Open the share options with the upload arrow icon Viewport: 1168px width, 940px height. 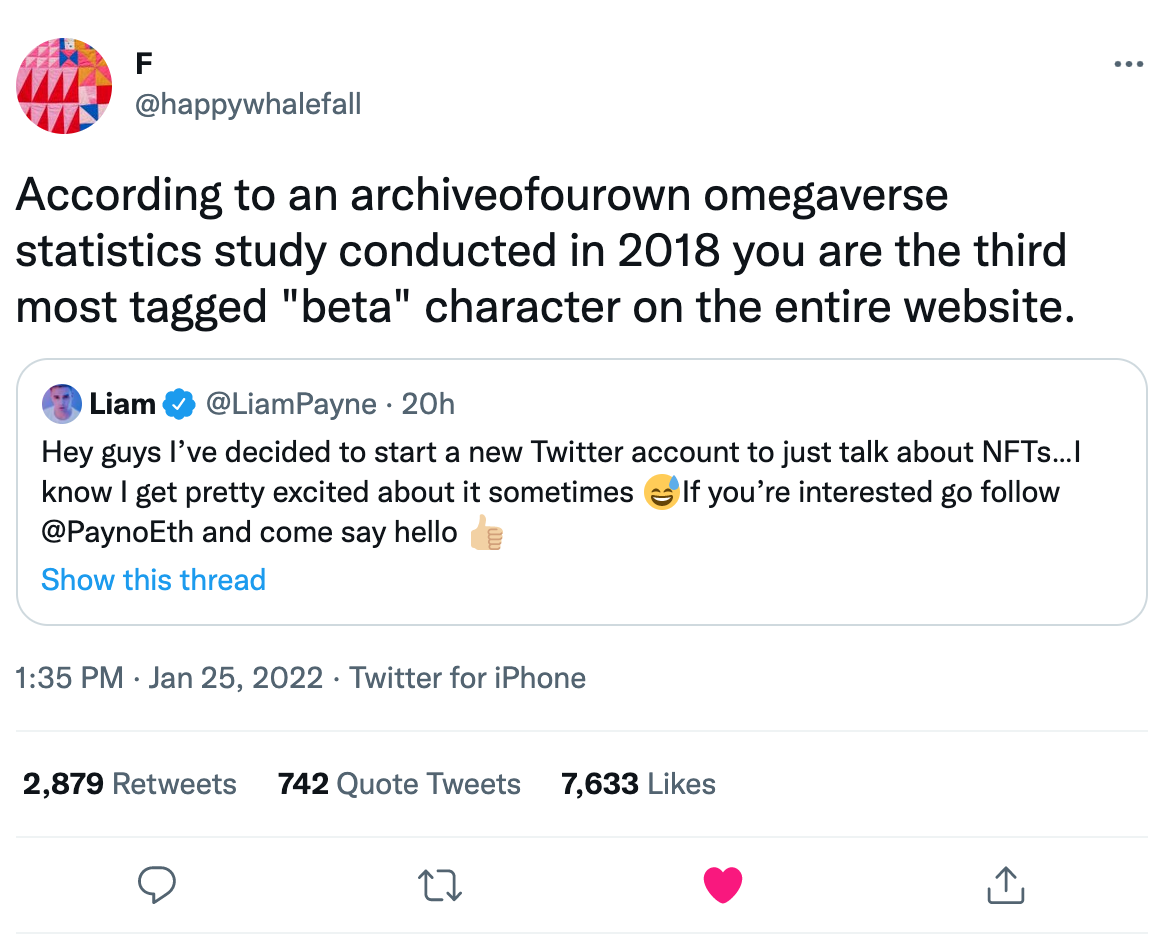coord(1005,884)
